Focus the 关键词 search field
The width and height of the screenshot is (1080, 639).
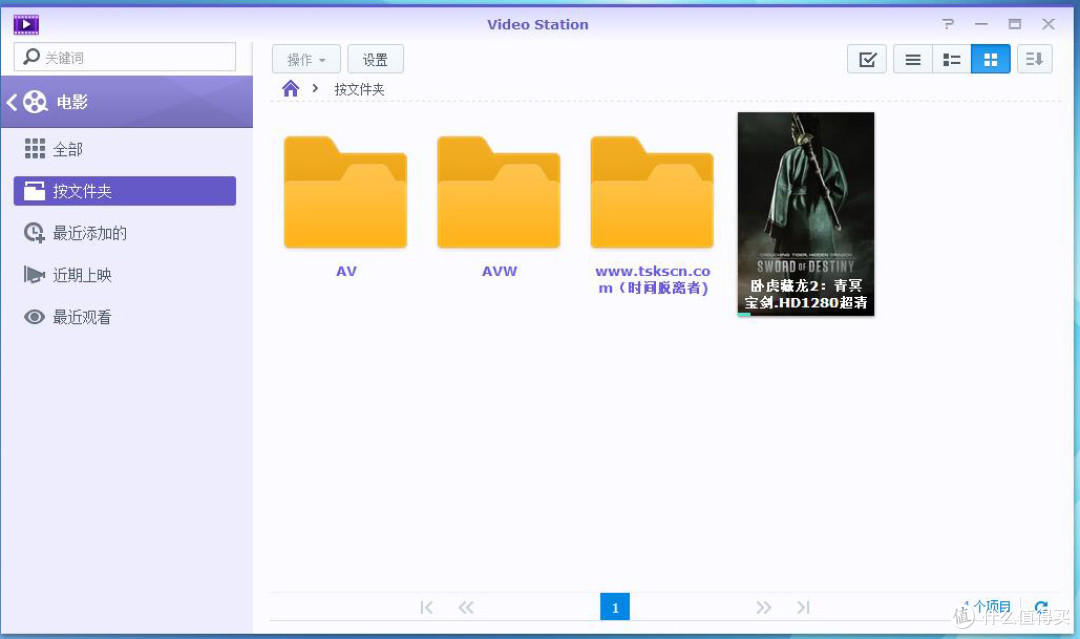tap(125, 57)
